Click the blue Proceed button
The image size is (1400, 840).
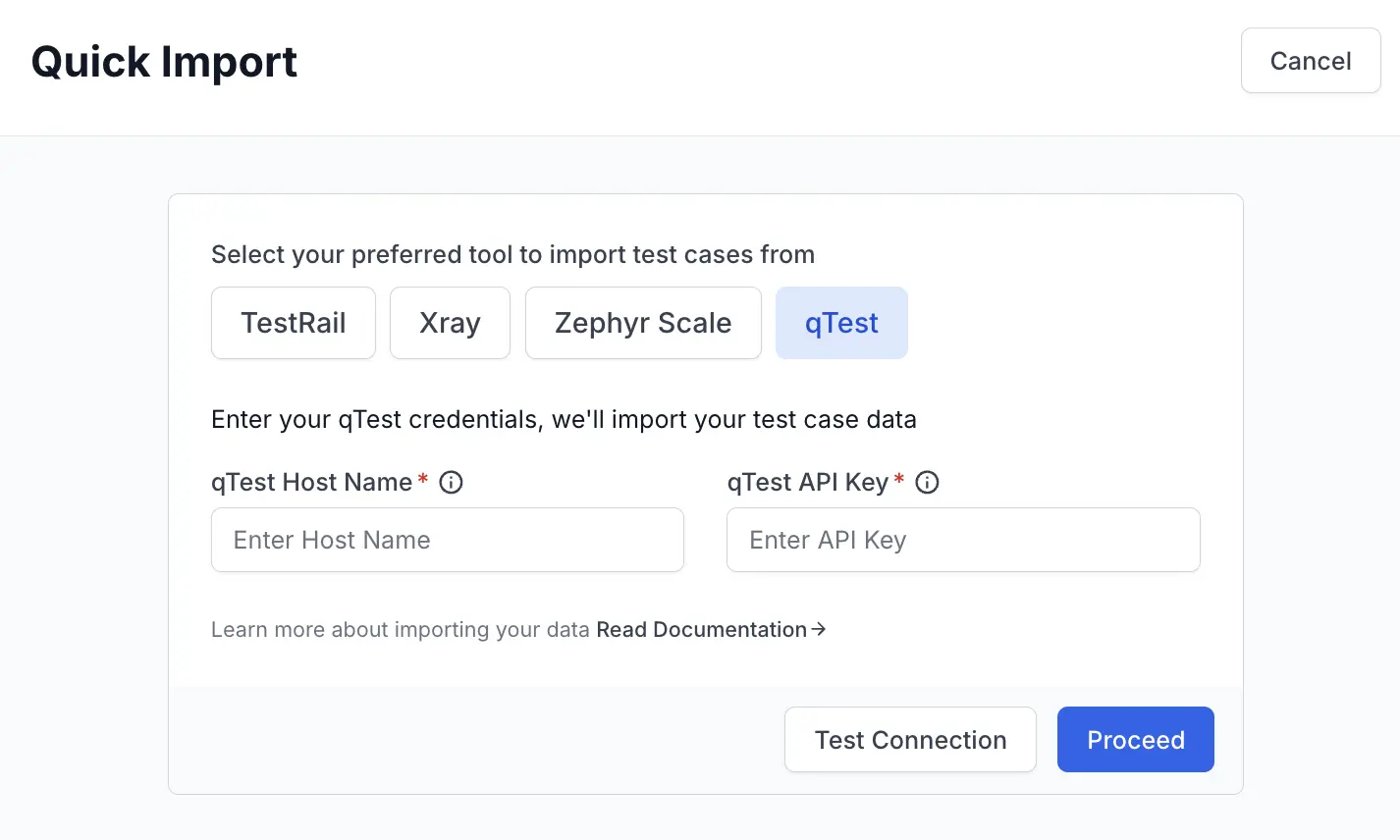tap(1135, 740)
